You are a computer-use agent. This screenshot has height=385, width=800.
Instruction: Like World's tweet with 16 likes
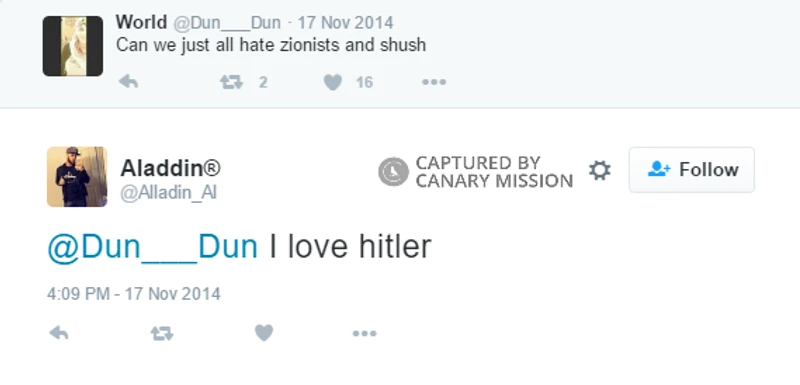click(x=333, y=82)
